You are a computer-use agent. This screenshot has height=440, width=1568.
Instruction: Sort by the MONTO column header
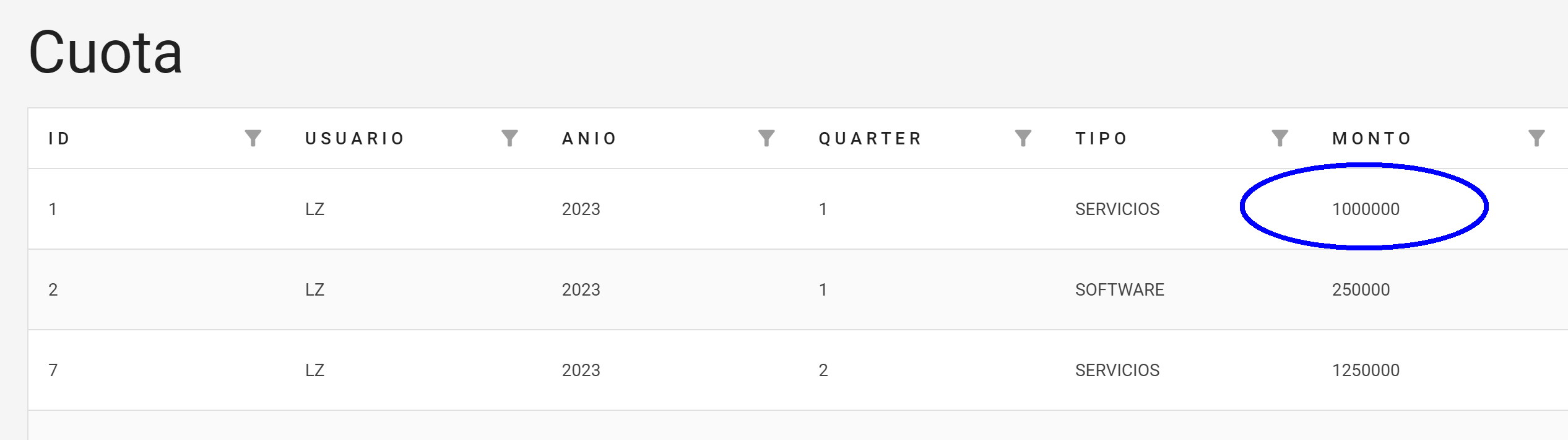(x=1372, y=138)
